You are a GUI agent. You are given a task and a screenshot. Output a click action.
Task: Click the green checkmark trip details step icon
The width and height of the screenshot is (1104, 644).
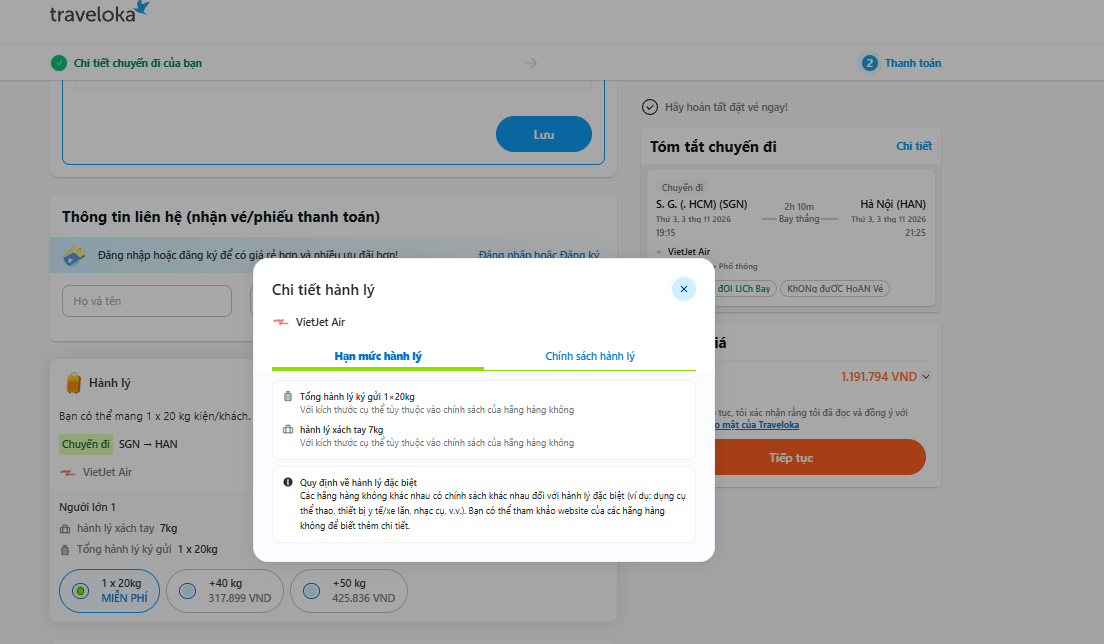pyautogui.click(x=59, y=63)
